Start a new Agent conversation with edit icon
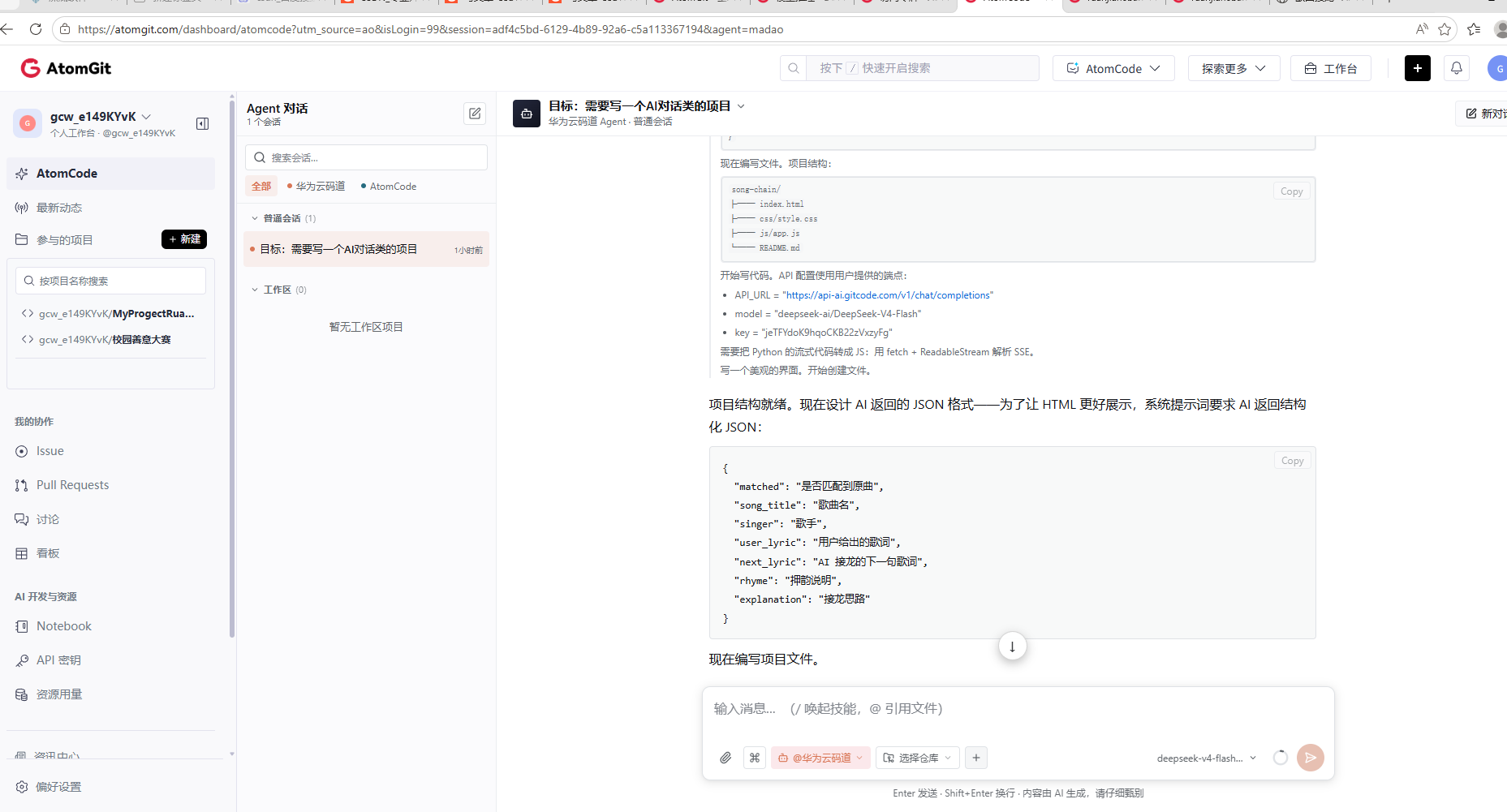 coord(475,114)
